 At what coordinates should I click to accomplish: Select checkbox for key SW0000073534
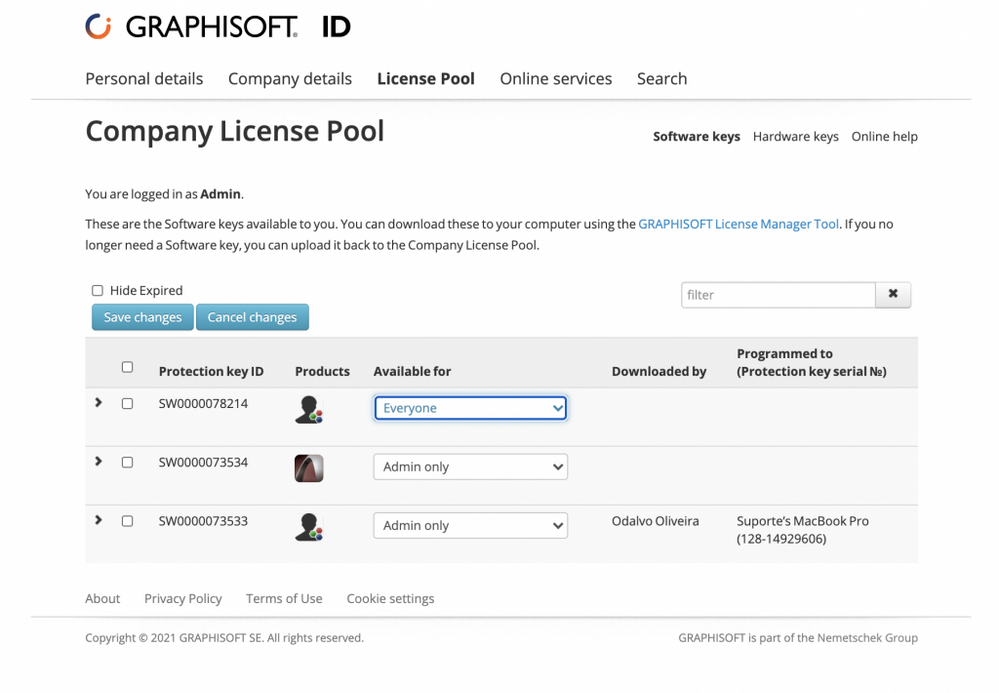click(127, 462)
